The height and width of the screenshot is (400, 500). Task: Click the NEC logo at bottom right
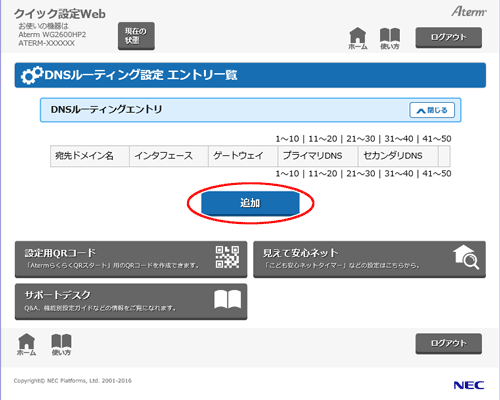[469, 385]
